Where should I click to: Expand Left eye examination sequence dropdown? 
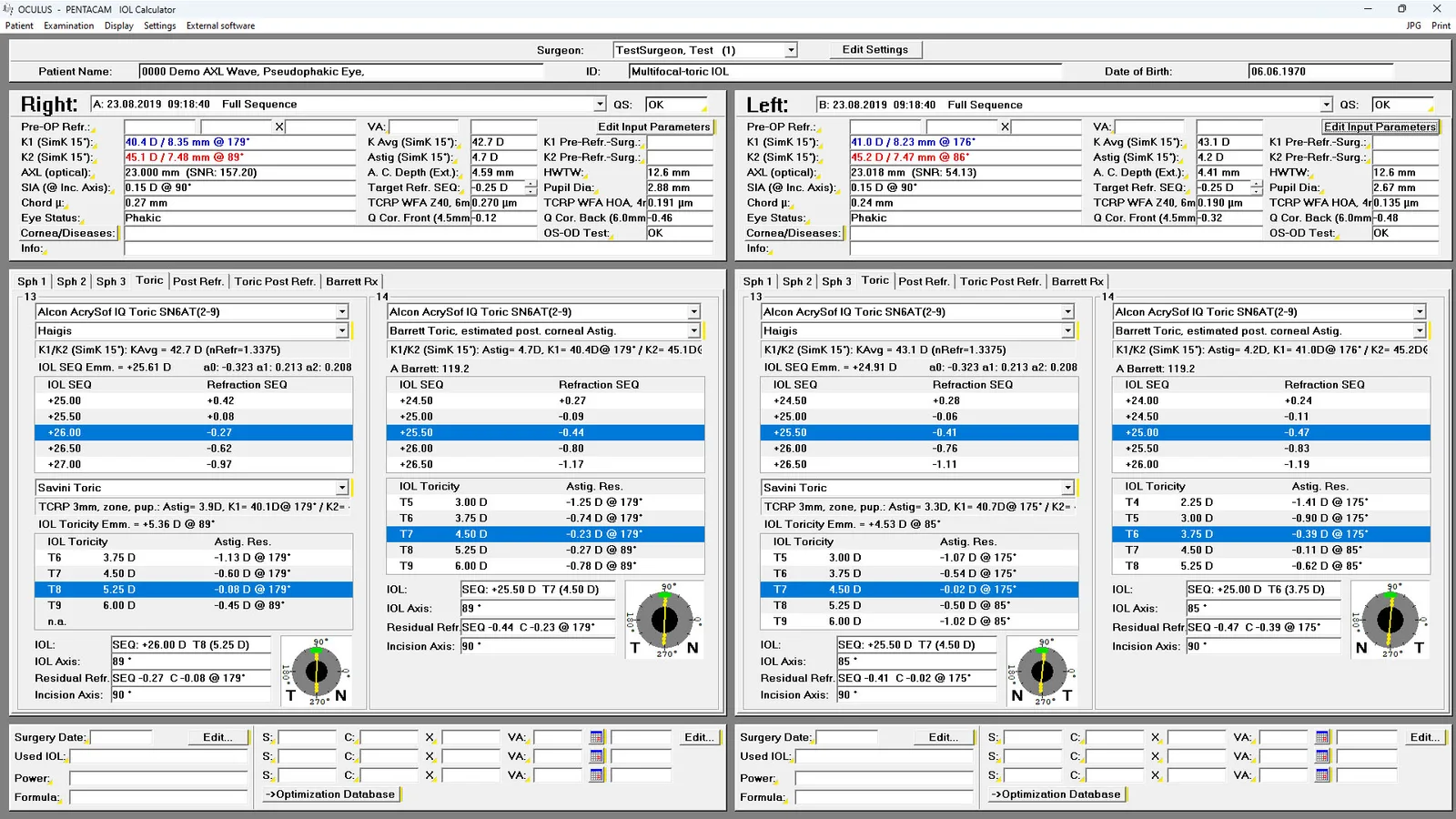tap(1326, 105)
